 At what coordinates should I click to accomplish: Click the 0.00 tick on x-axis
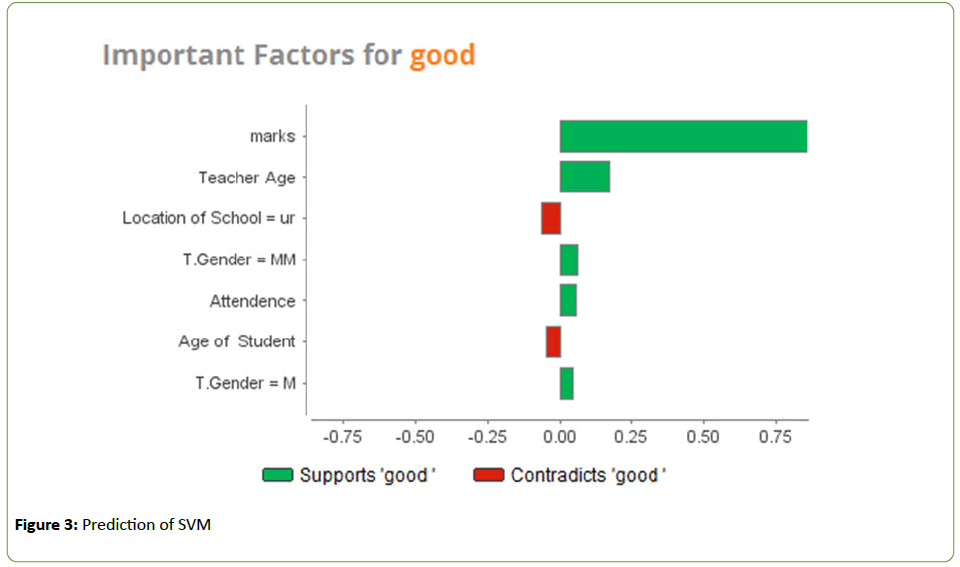click(559, 438)
